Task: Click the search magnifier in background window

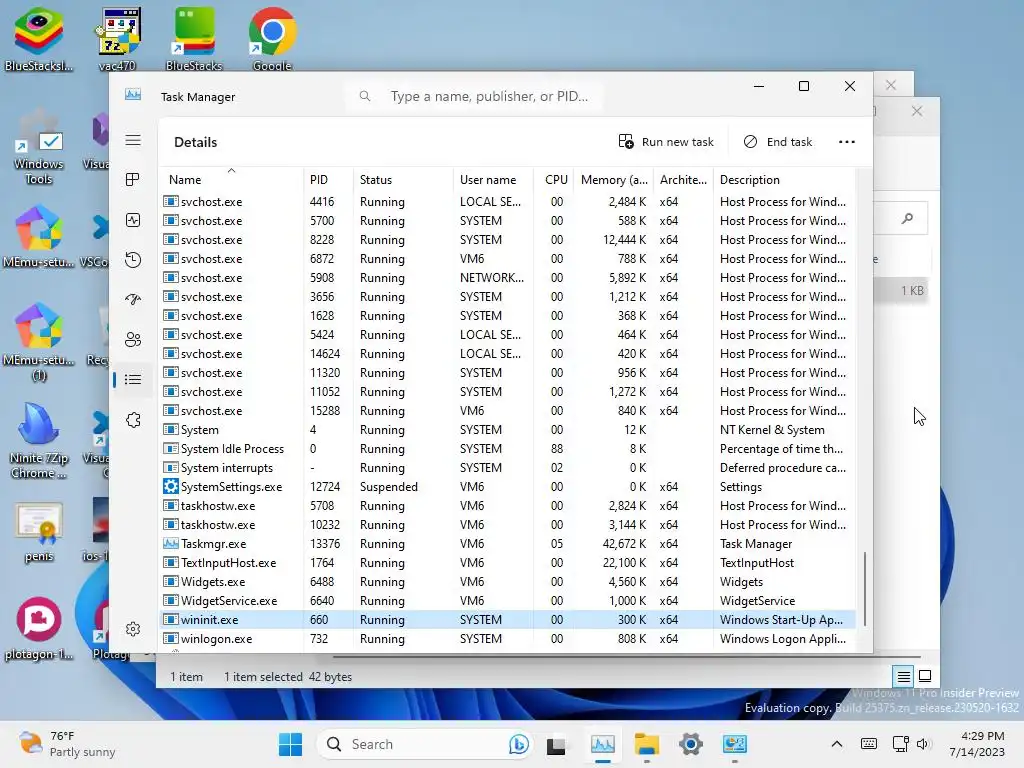Action: (907, 219)
